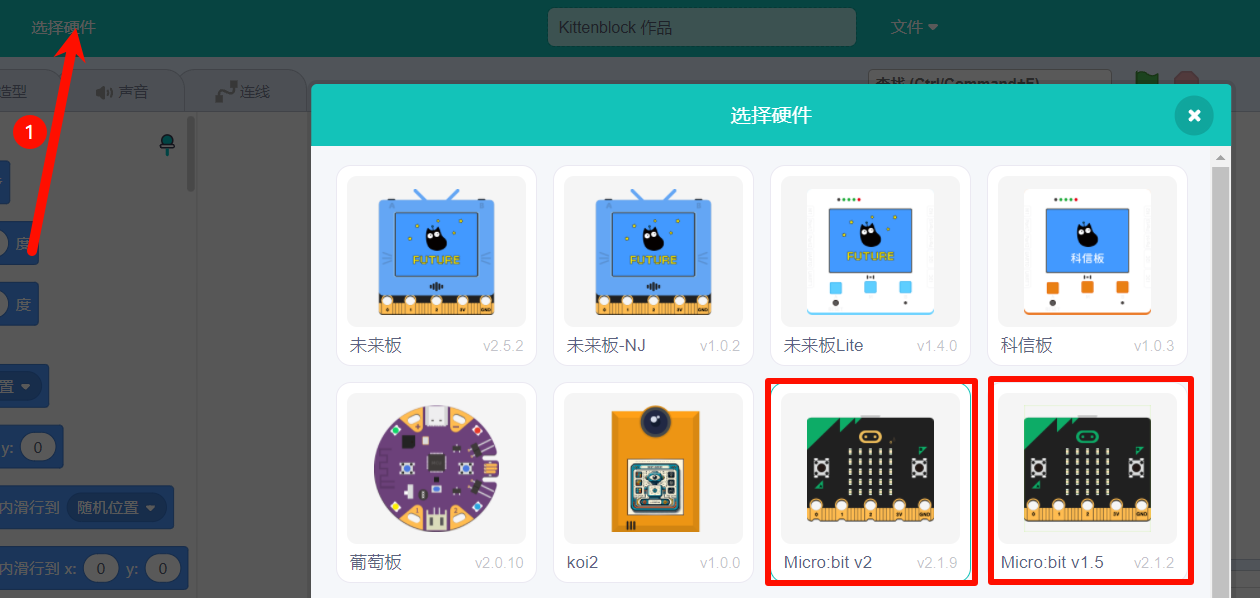Open the 文件 dropdown menu

pyautogui.click(x=914, y=27)
